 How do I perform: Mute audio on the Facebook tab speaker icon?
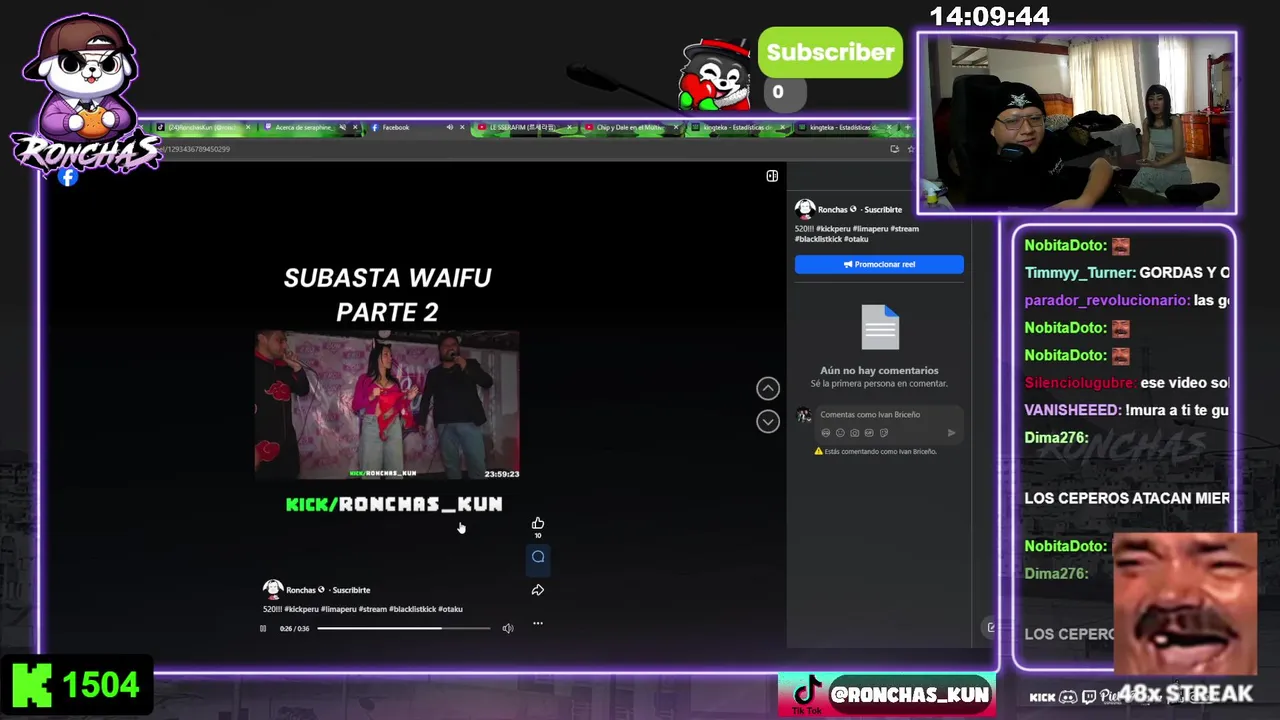pos(449,127)
